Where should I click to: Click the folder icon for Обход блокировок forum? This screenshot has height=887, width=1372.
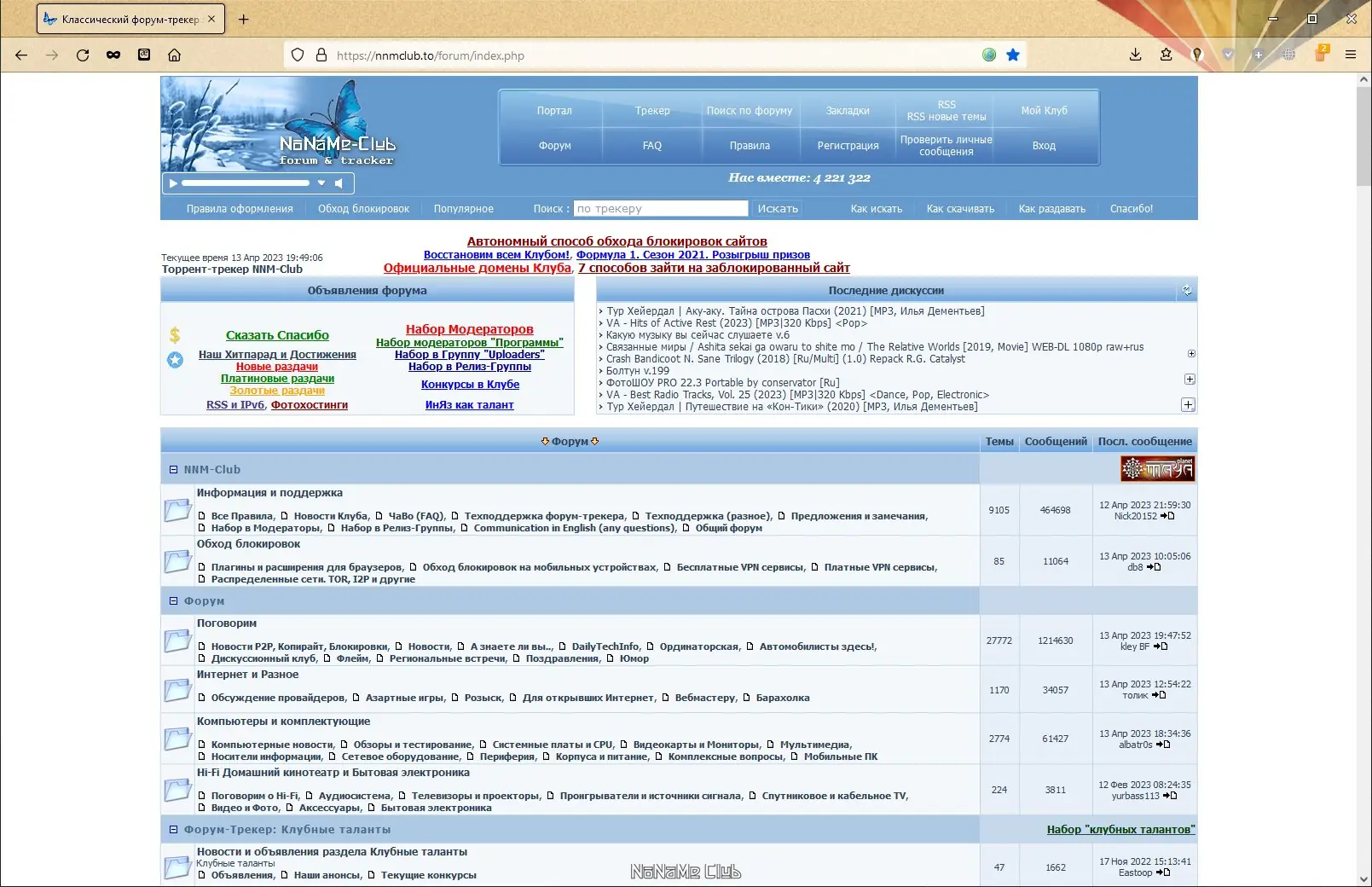177,560
